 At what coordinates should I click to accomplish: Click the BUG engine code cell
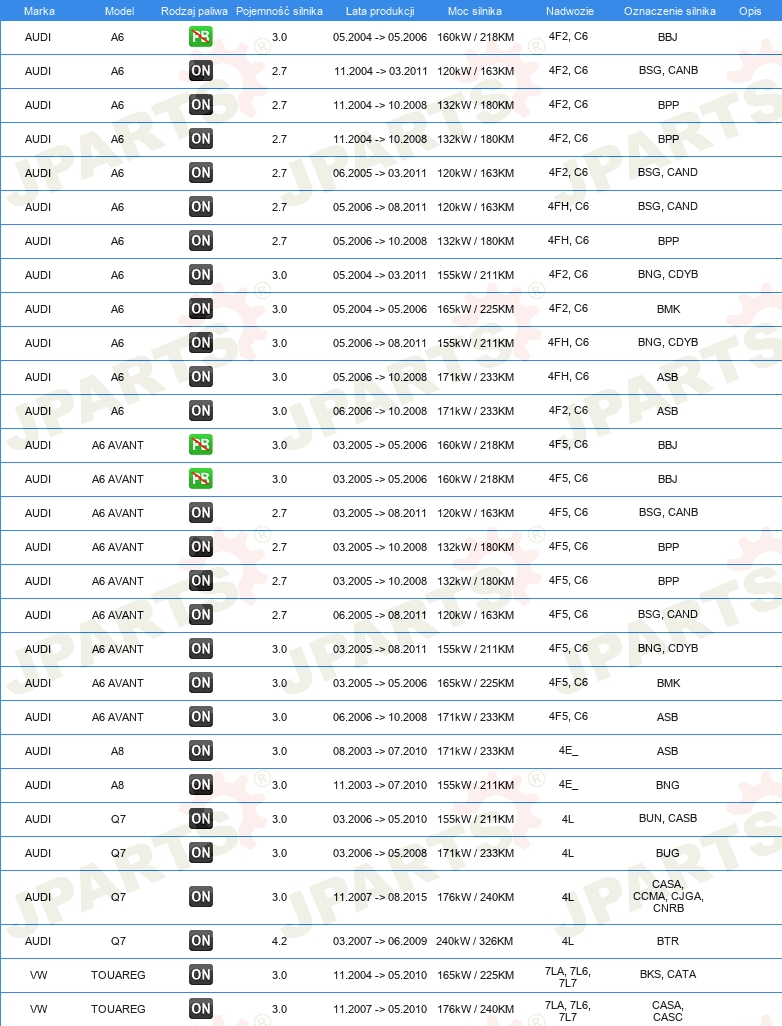tap(667, 853)
